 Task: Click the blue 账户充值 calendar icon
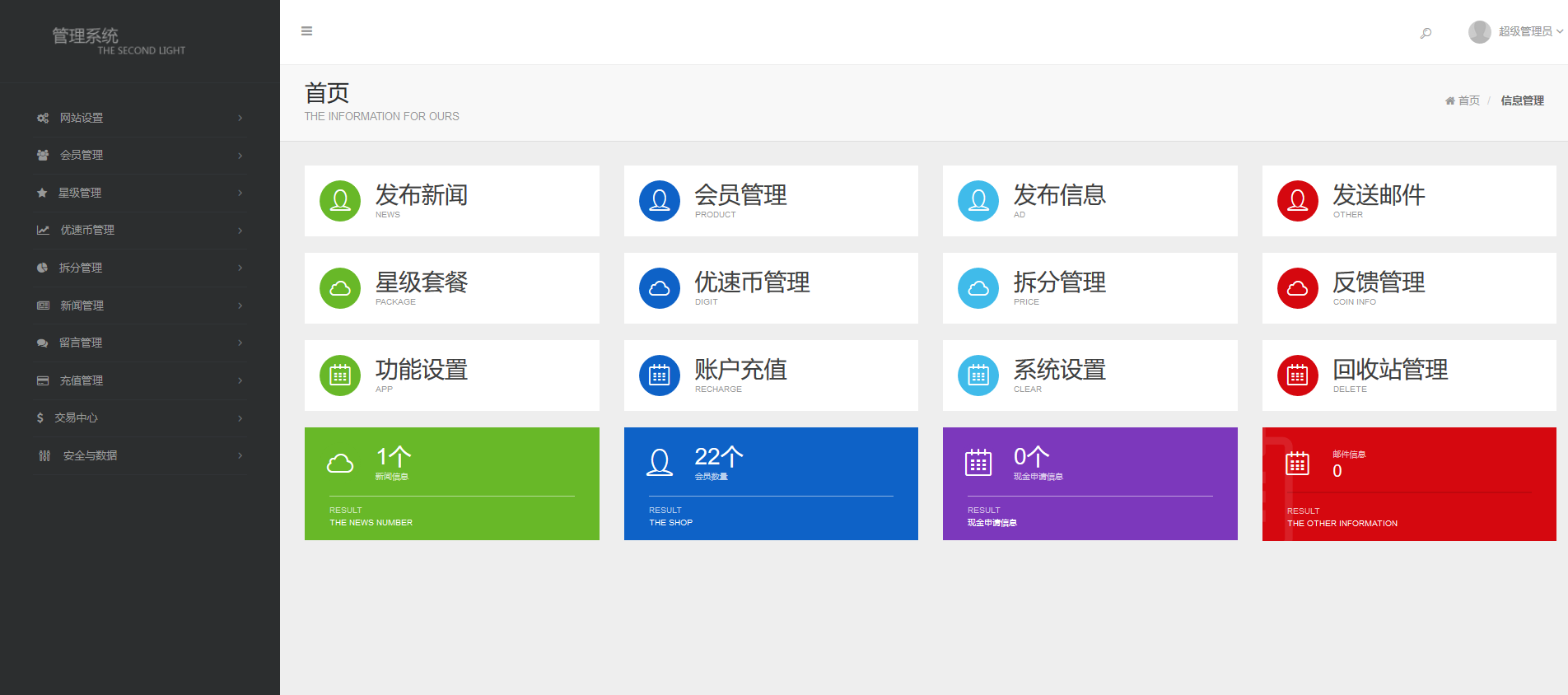point(660,375)
